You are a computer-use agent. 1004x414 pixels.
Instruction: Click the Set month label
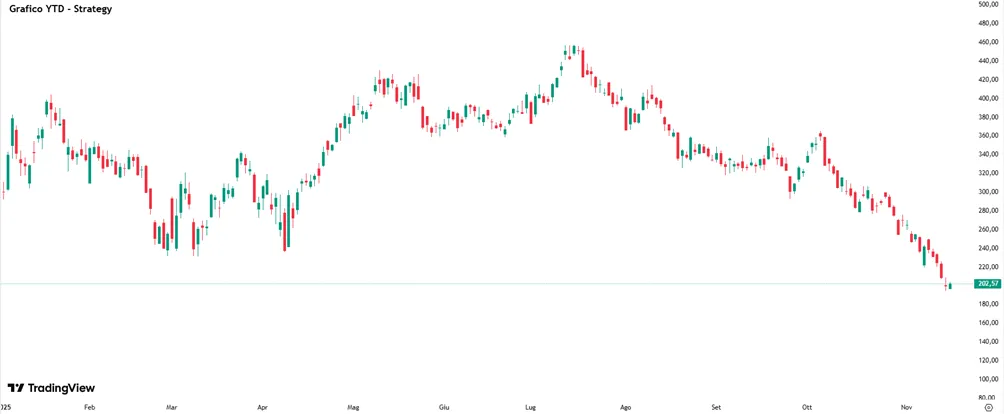717,406
